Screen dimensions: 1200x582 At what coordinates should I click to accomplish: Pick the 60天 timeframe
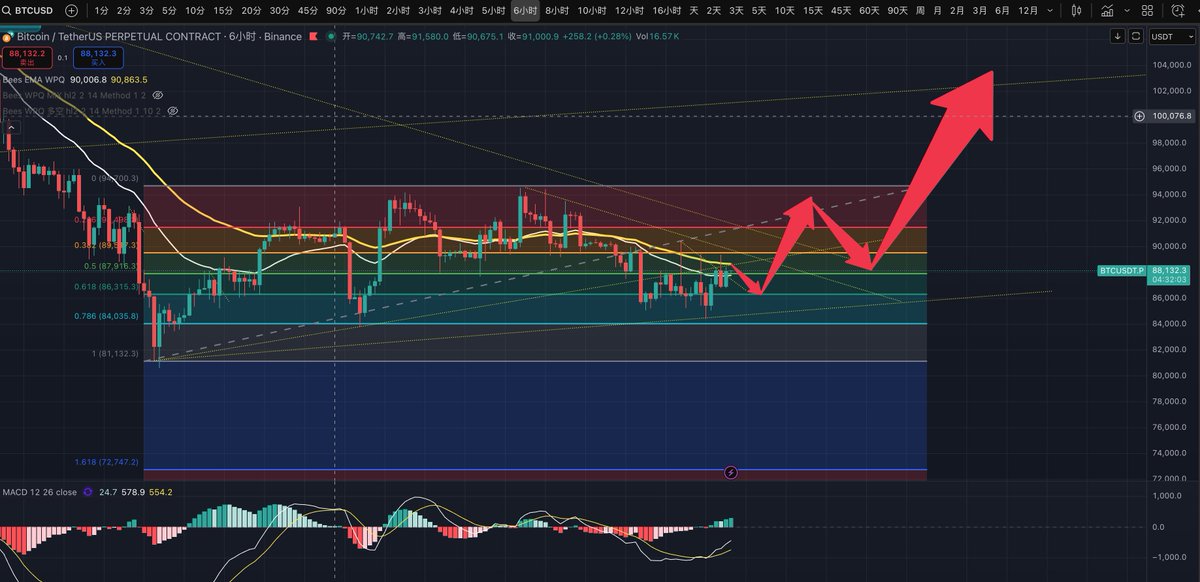[x=869, y=11]
